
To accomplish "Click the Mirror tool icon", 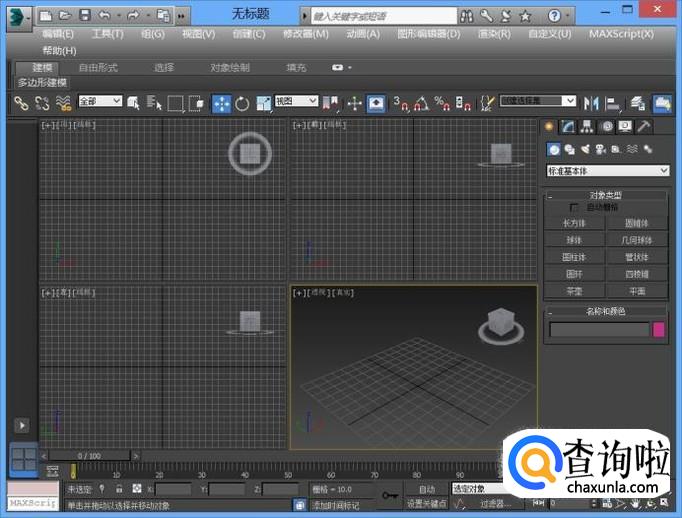I will pyautogui.click(x=591, y=103).
